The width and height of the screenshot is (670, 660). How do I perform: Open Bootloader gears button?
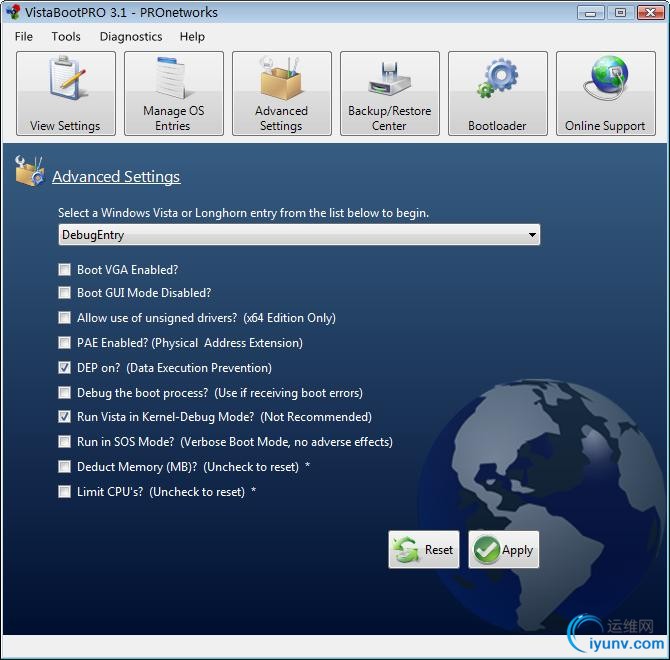(498, 93)
